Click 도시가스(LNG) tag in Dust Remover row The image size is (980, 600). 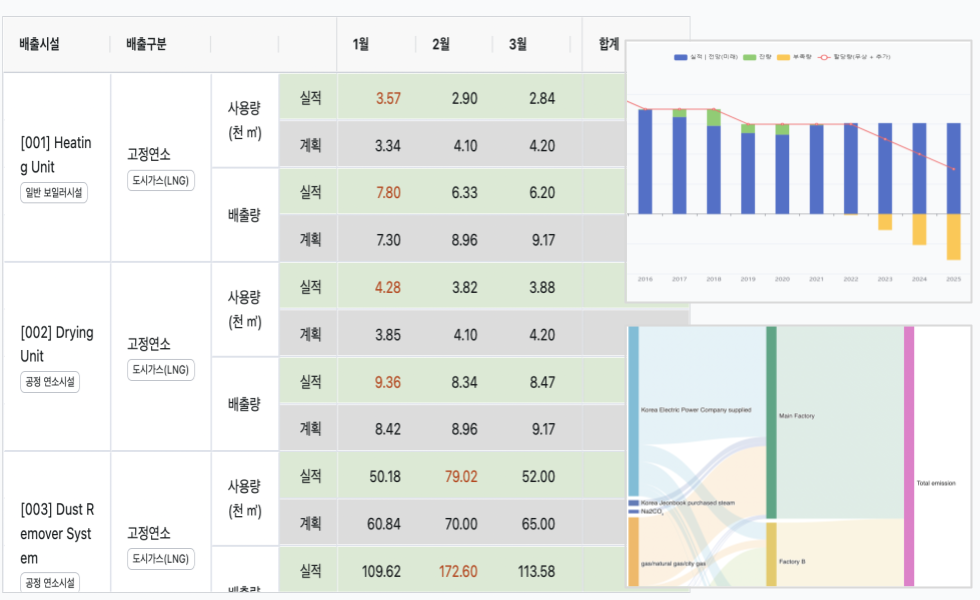[161, 559]
